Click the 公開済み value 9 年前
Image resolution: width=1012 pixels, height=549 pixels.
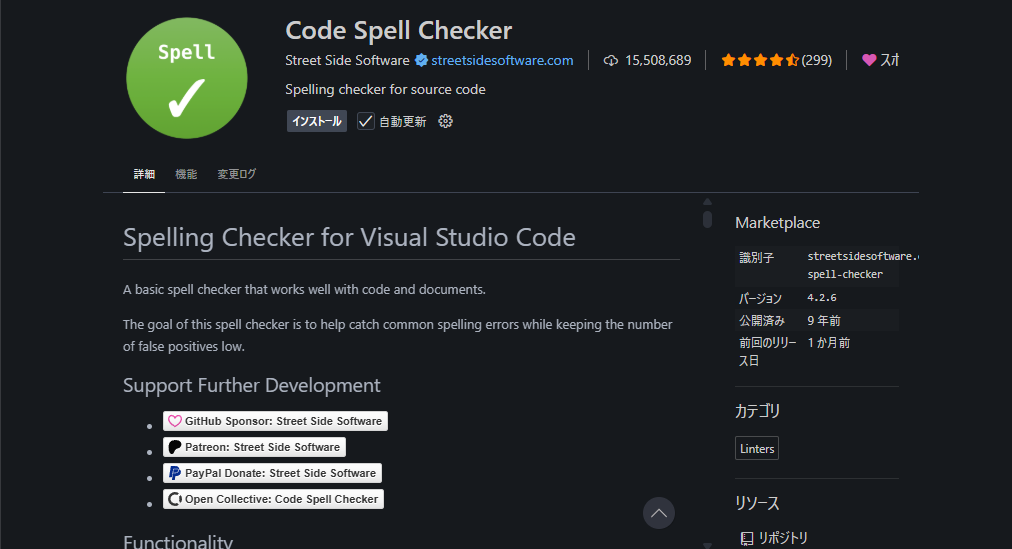(824, 321)
